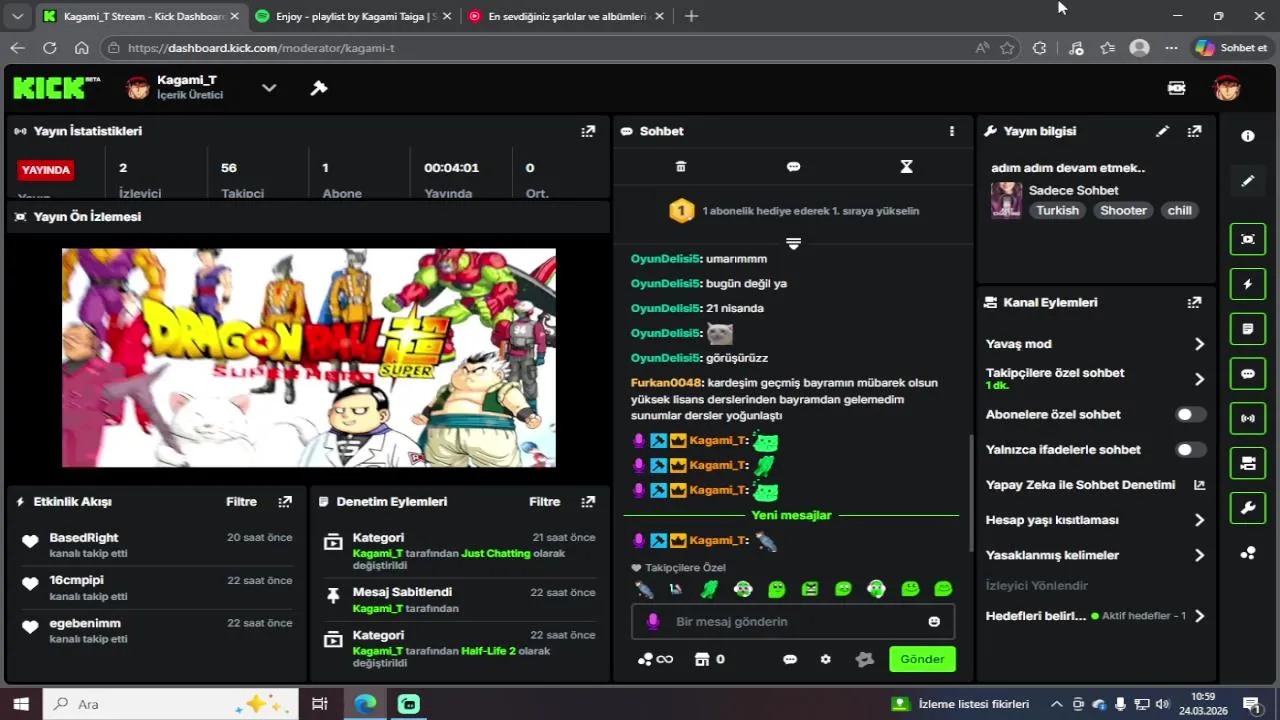Select the Turkish tag
Viewport: 1280px width, 720px height.
(1057, 210)
